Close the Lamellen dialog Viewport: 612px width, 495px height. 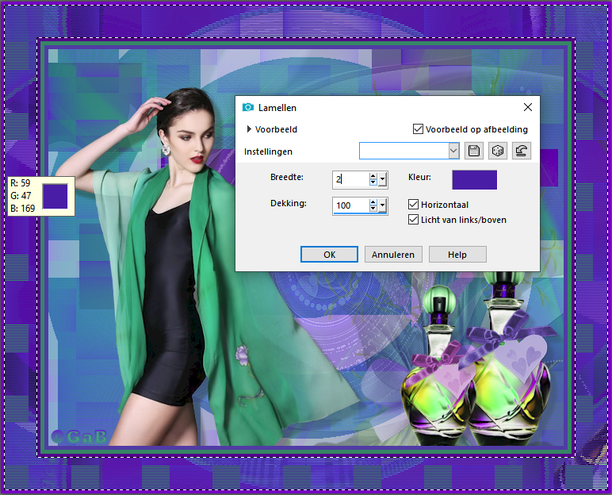(528, 107)
